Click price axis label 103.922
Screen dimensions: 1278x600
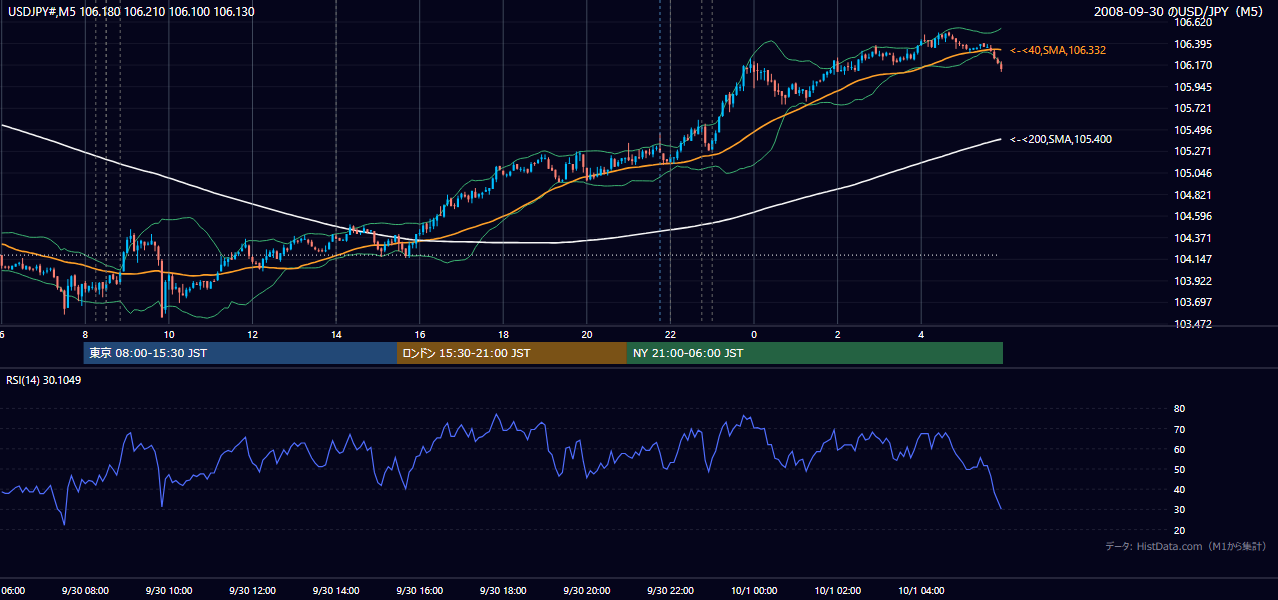tap(1194, 281)
